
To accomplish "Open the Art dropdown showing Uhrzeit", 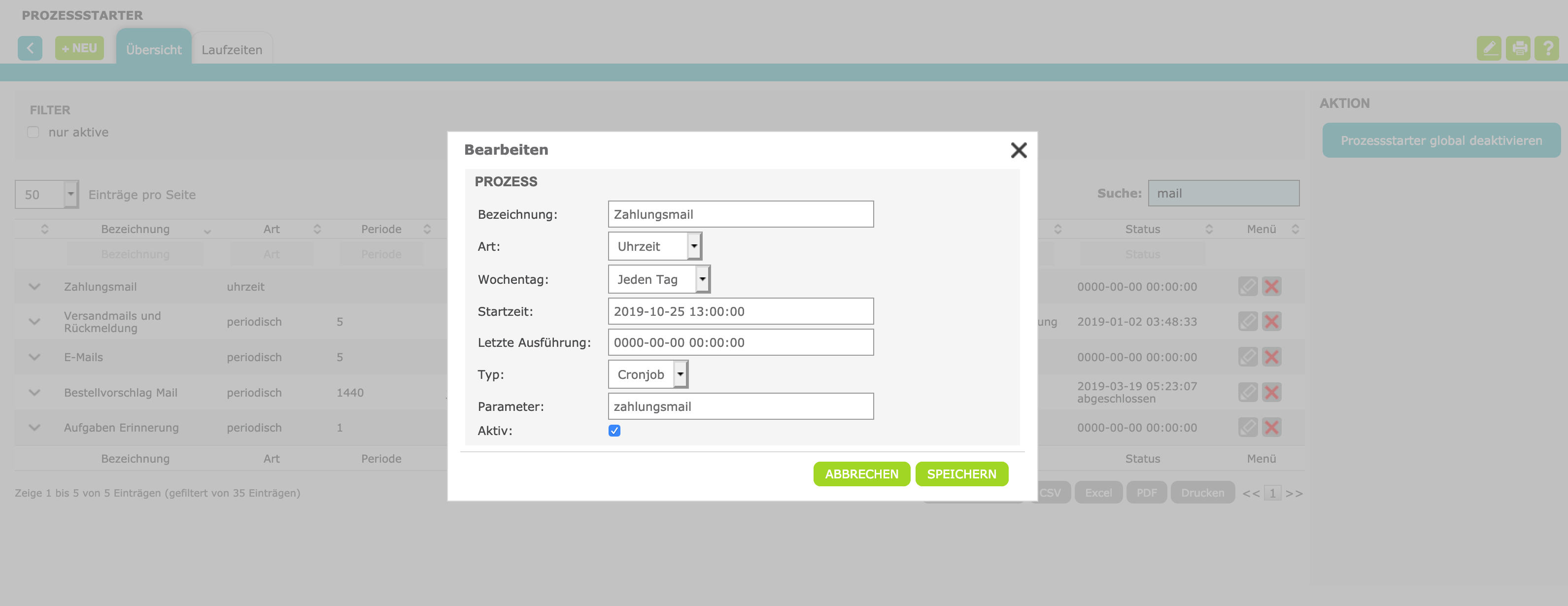I will (x=655, y=246).
